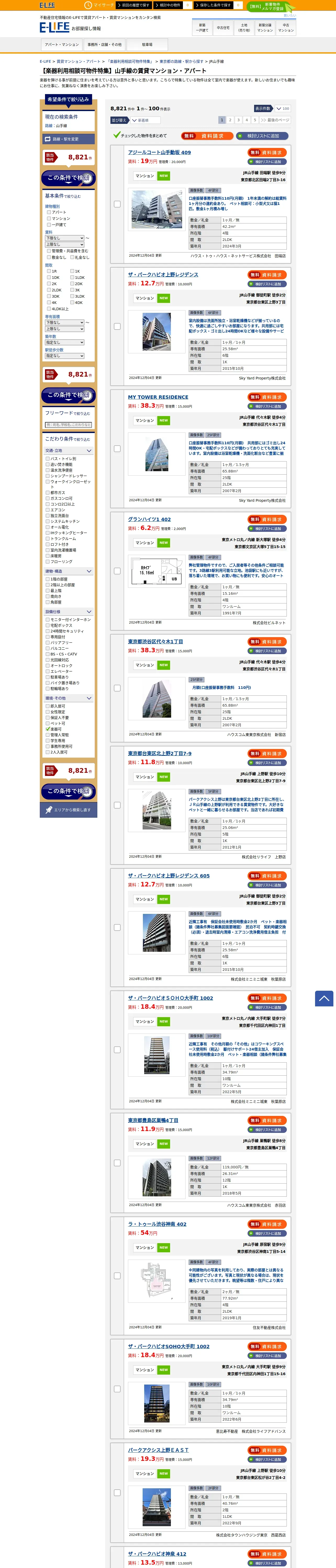The image size is (336, 1568).
Task: Open the 賃料 上限なし dropdown
Action: [x=64, y=244]
